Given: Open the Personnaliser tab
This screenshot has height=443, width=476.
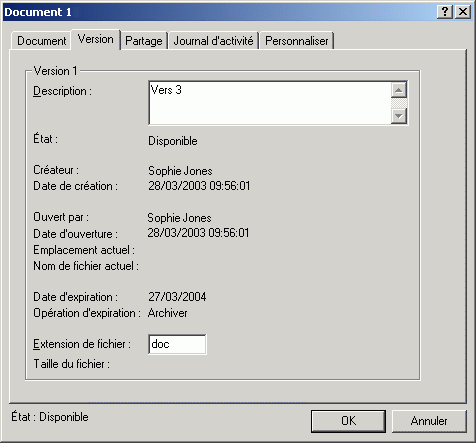Looking at the screenshot, I should (297, 41).
